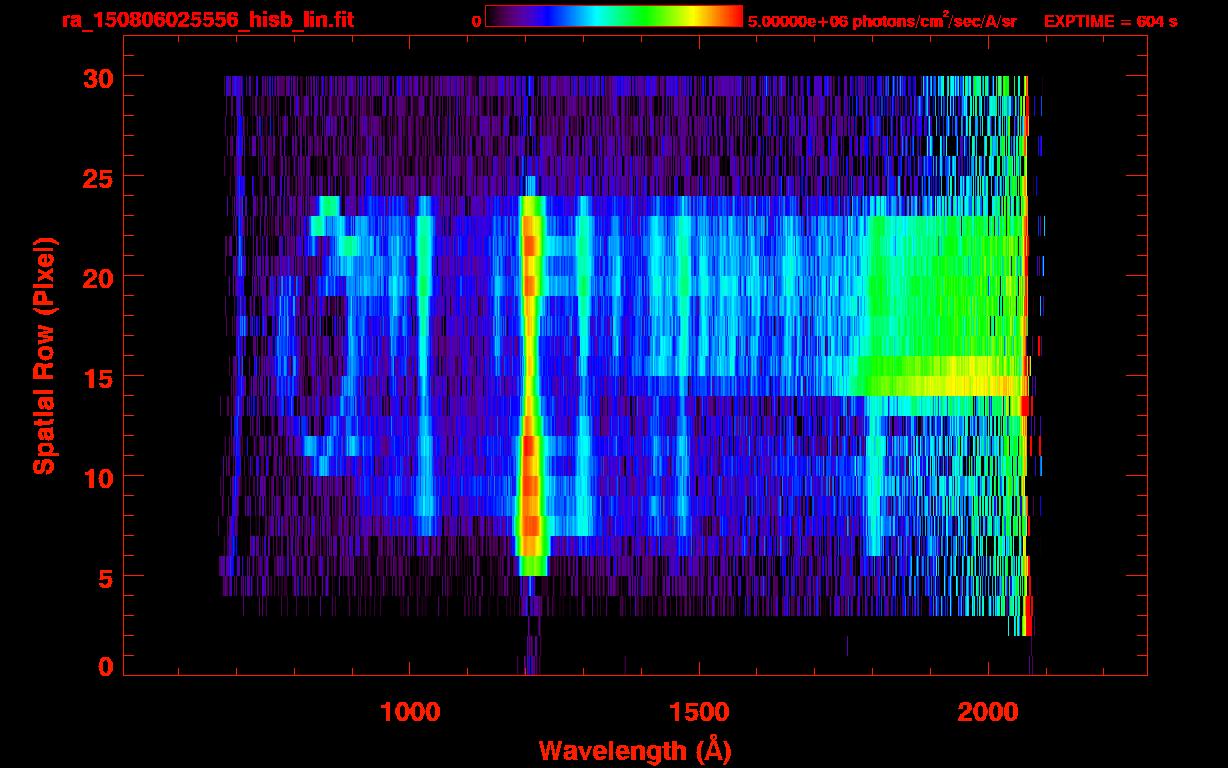Click the filename ra_150806025556_hisb_lin.fit
Image resolution: width=1228 pixels, height=768 pixels.
[x=206, y=20]
